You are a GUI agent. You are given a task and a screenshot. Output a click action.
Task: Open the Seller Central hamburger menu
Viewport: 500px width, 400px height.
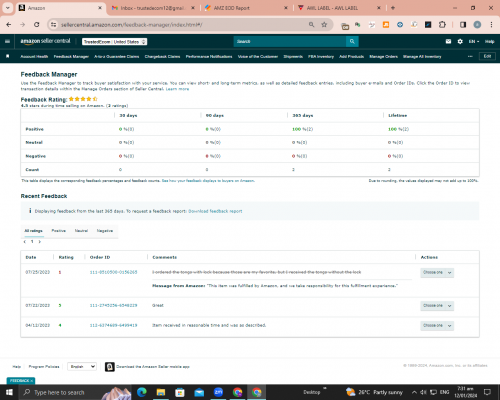tap(7, 41)
